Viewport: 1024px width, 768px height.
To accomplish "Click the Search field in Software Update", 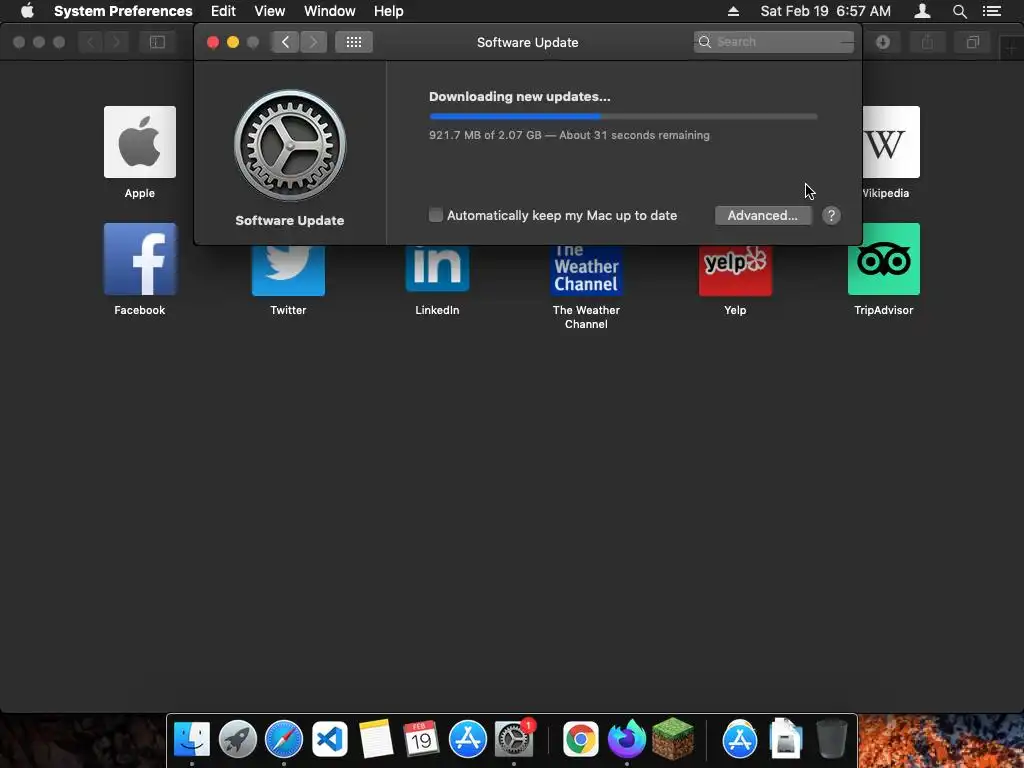I will (773, 42).
